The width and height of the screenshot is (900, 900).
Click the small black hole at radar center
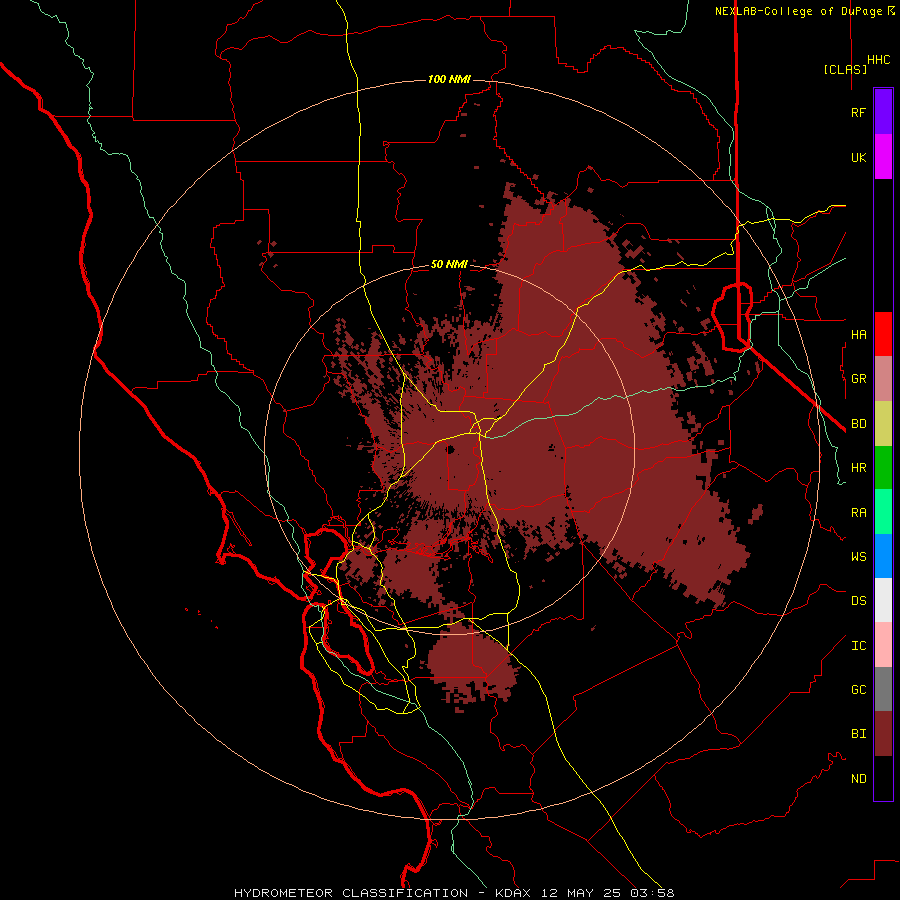click(x=451, y=449)
